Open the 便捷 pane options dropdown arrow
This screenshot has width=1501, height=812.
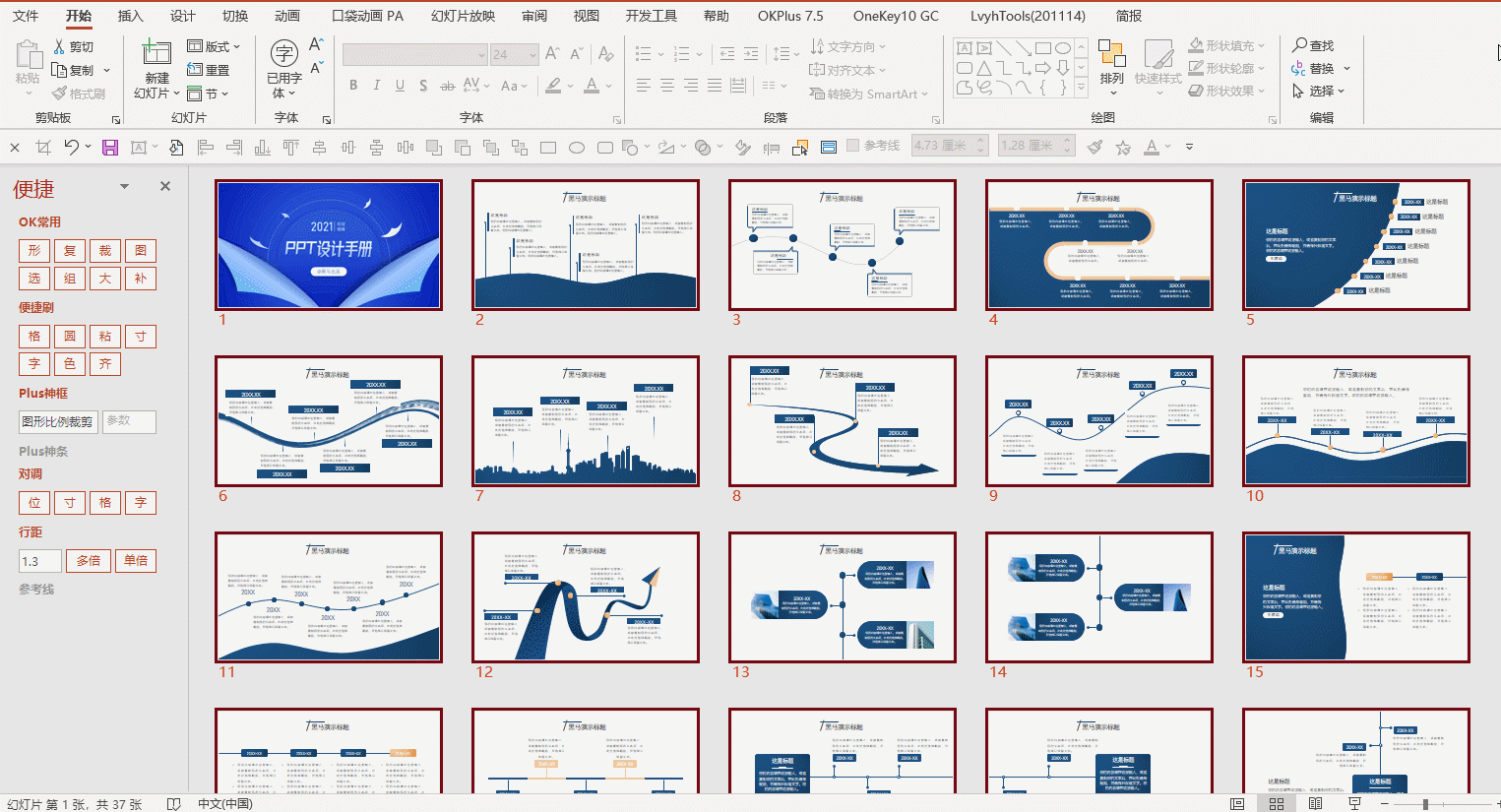(x=124, y=186)
